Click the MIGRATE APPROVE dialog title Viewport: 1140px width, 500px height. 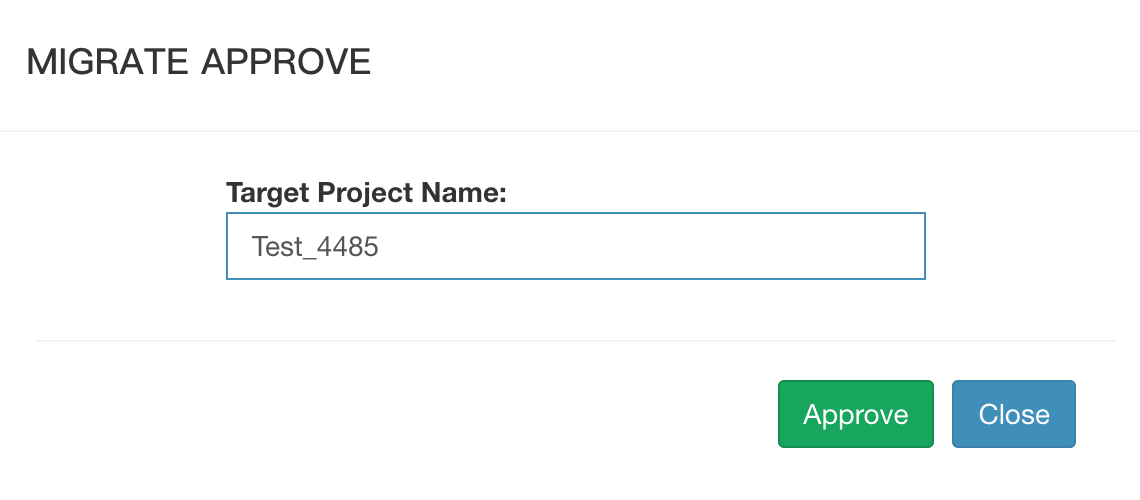click(x=199, y=62)
